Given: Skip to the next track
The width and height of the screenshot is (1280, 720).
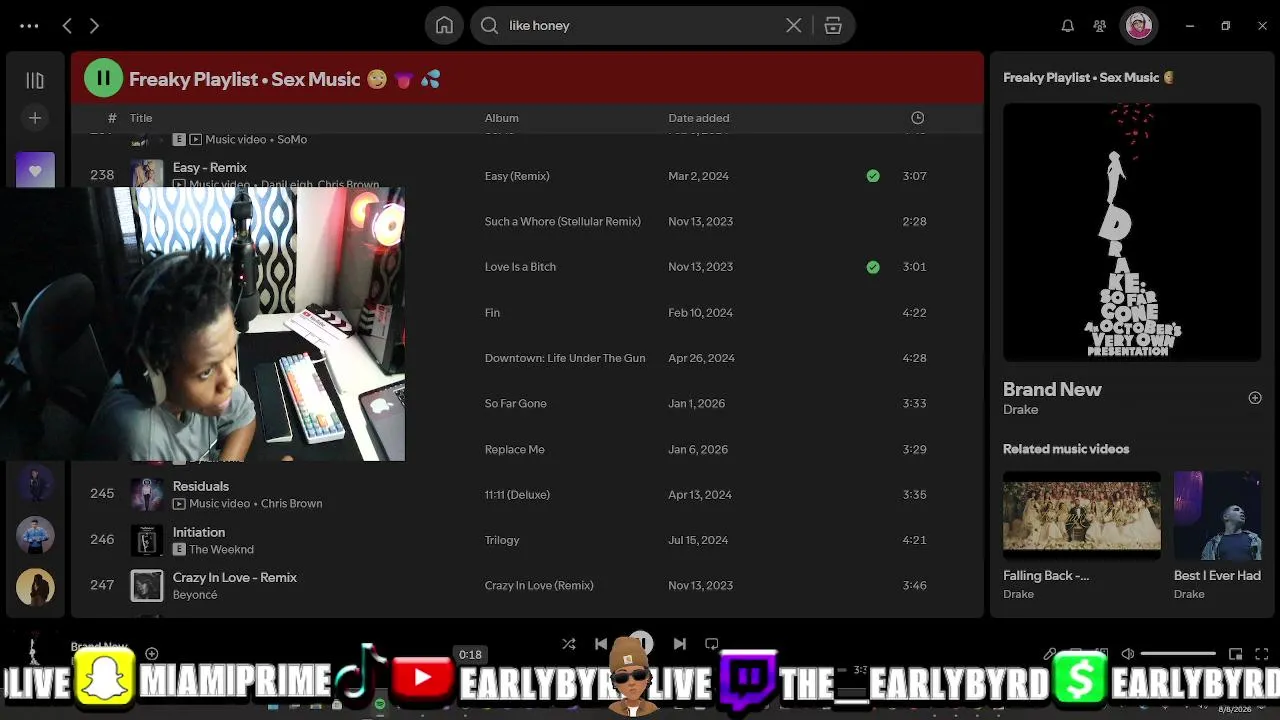Looking at the screenshot, I should coord(680,644).
